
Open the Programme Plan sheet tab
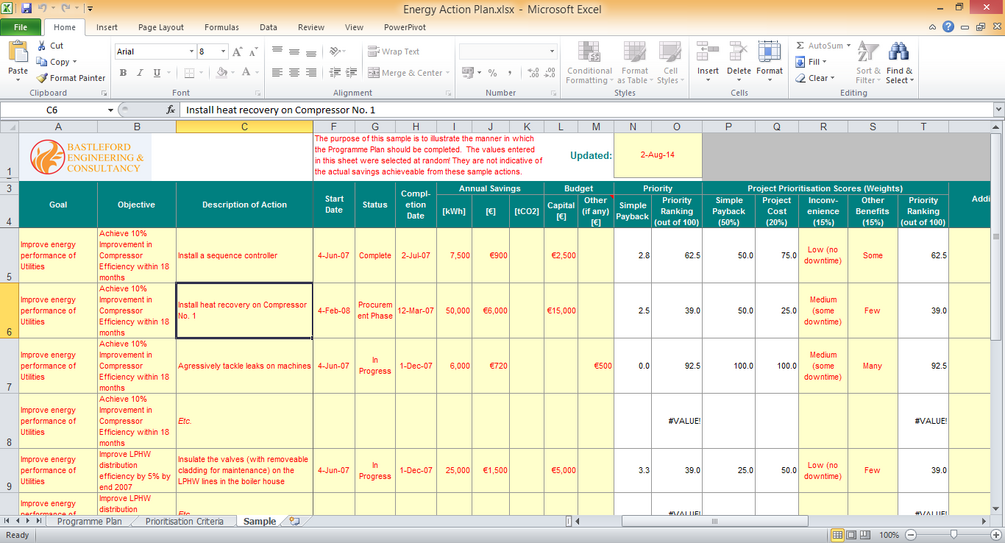89,521
